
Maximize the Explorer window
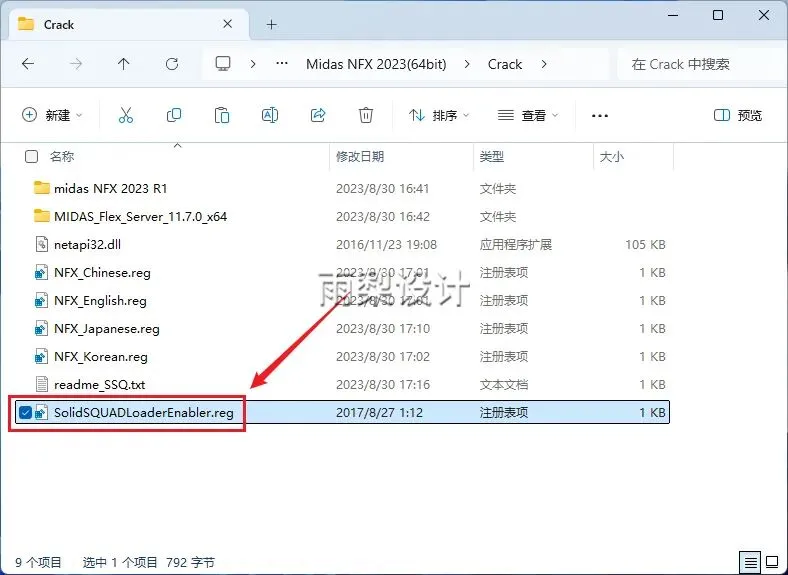point(718,15)
